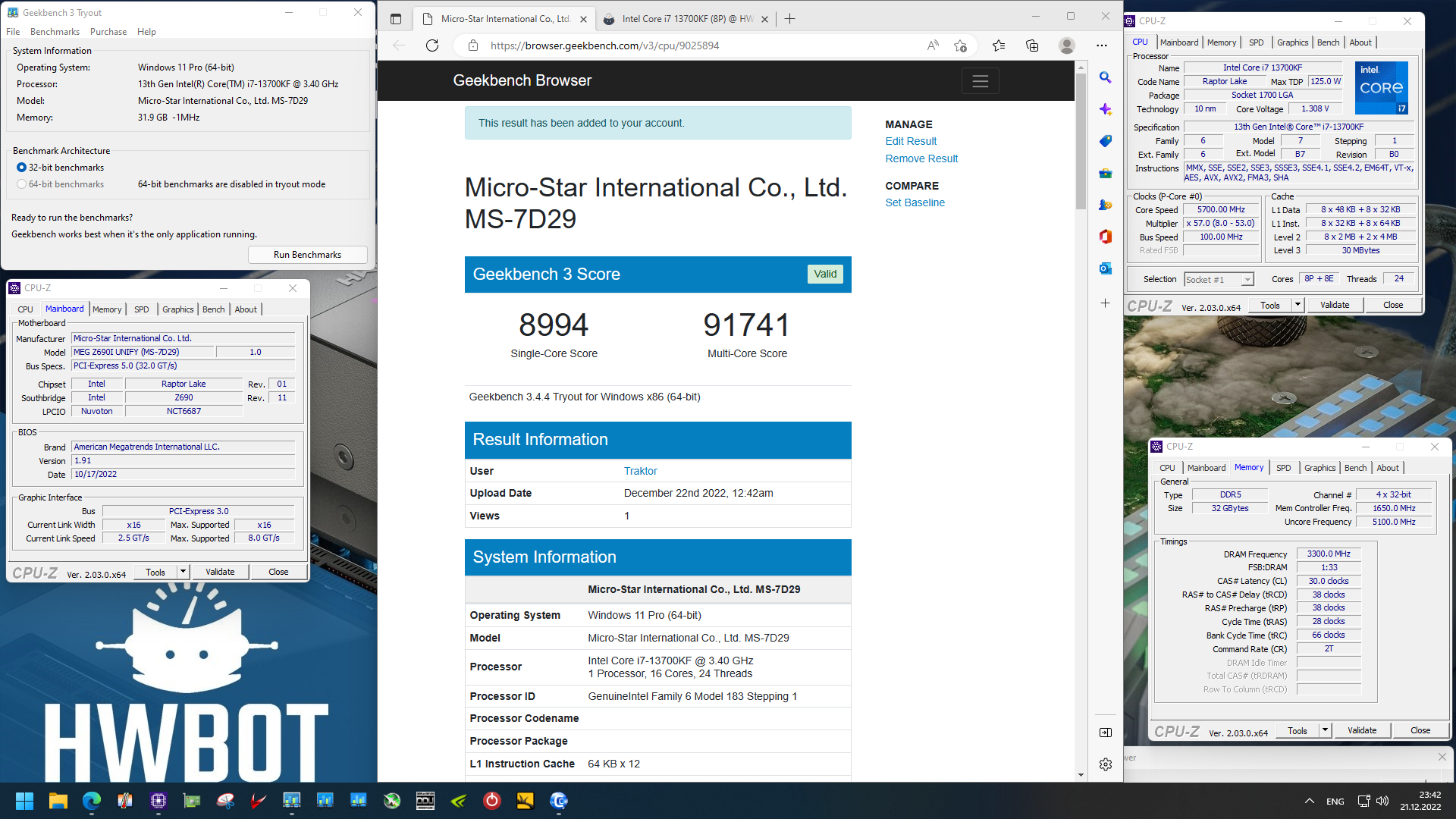Open the Edge profile avatar
1456x819 pixels.
click(x=1067, y=45)
